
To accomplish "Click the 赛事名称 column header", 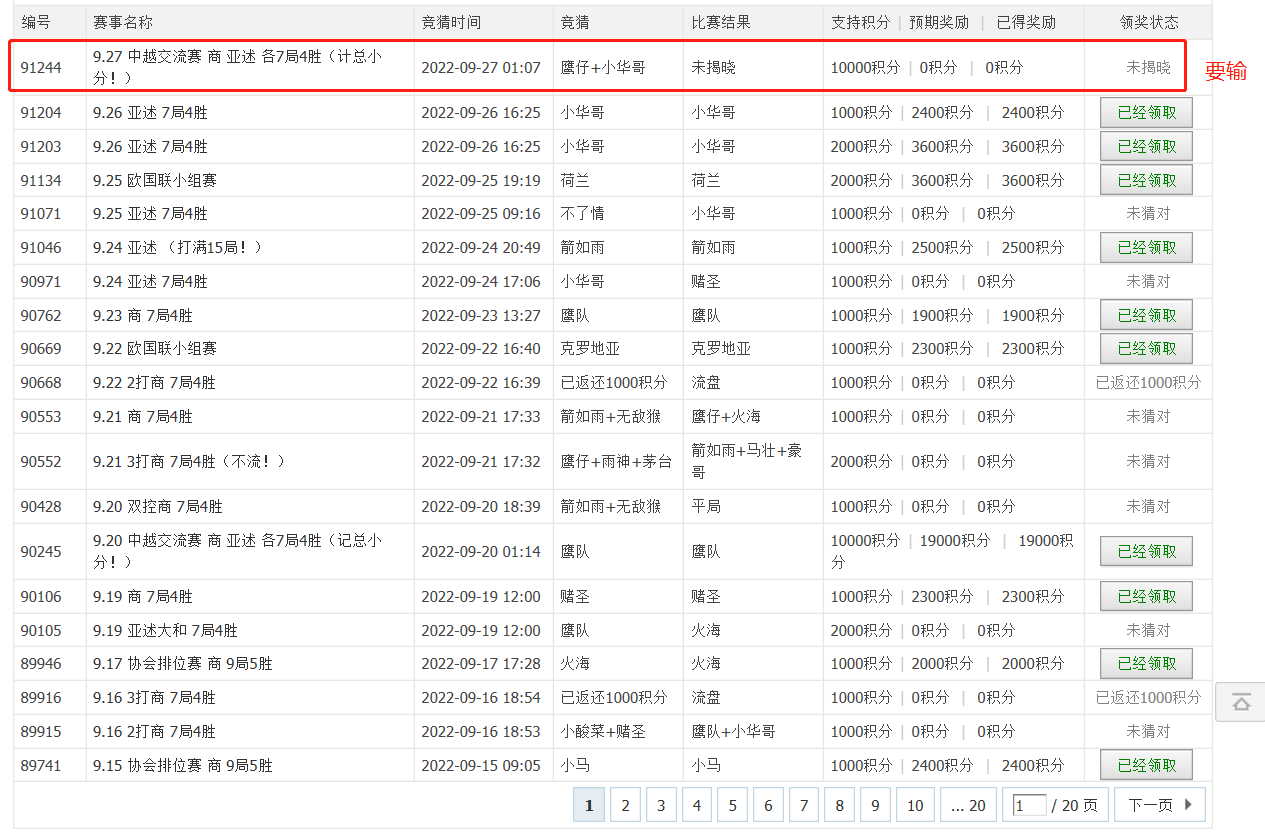I will pyautogui.click(x=123, y=22).
